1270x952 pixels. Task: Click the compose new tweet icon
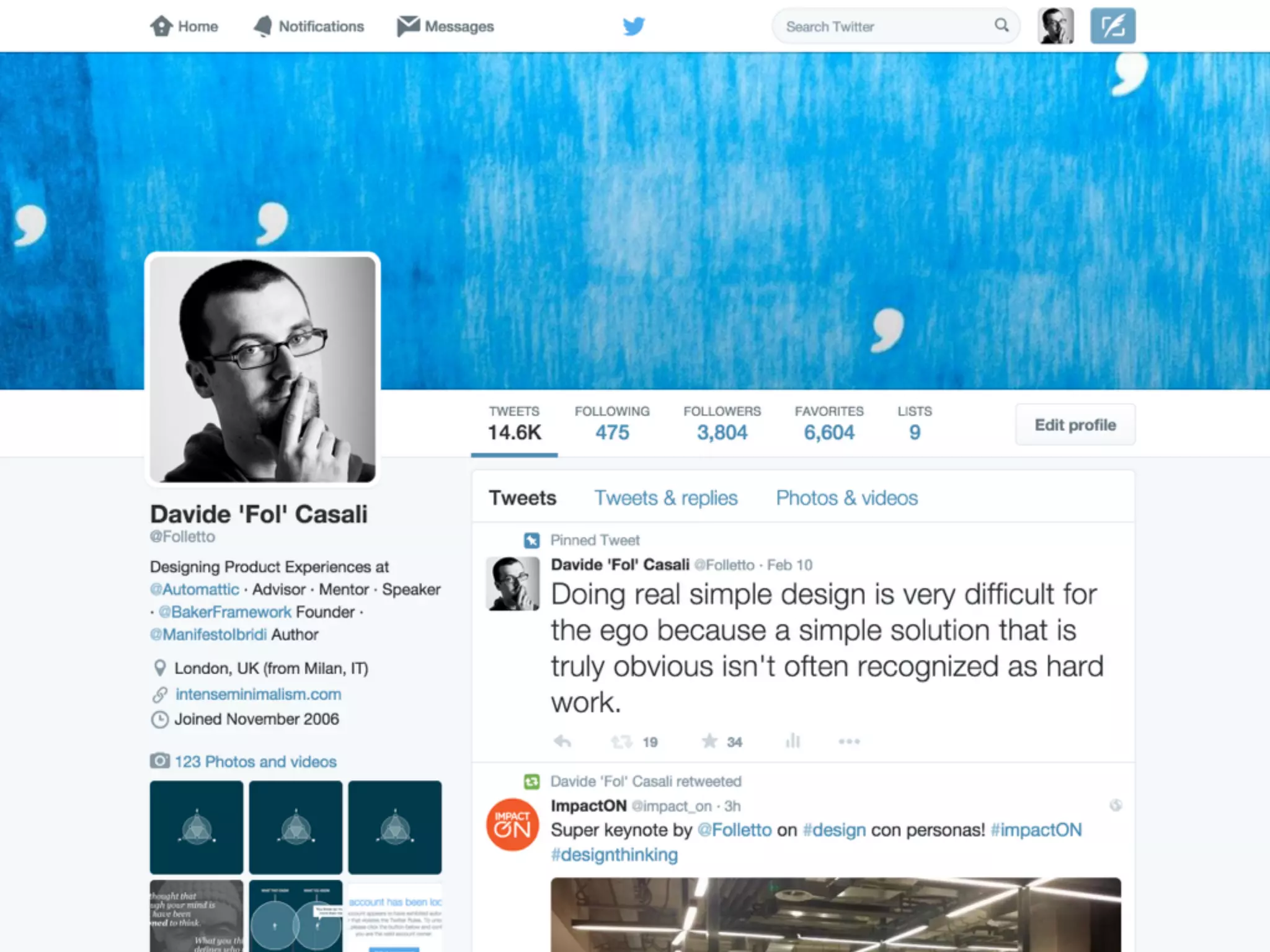pyautogui.click(x=1112, y=26)
